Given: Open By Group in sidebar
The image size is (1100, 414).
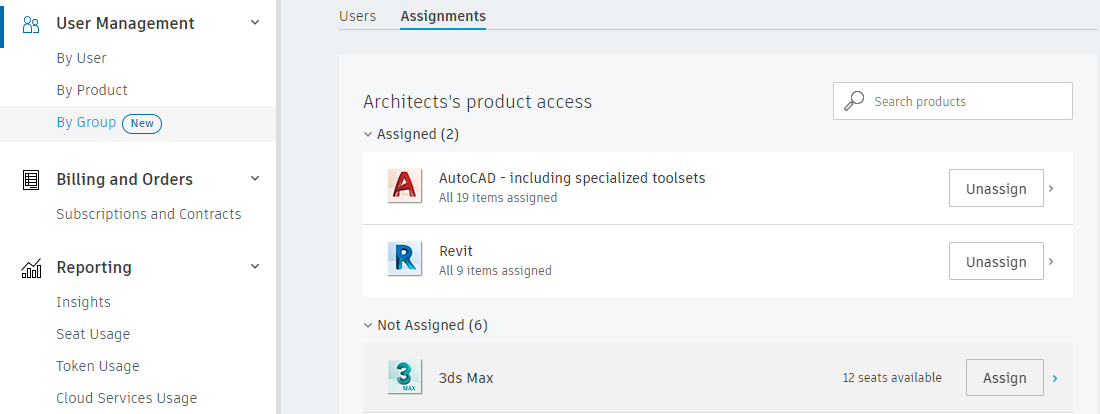Looking at the screenshot, I should tap(86, 123).
